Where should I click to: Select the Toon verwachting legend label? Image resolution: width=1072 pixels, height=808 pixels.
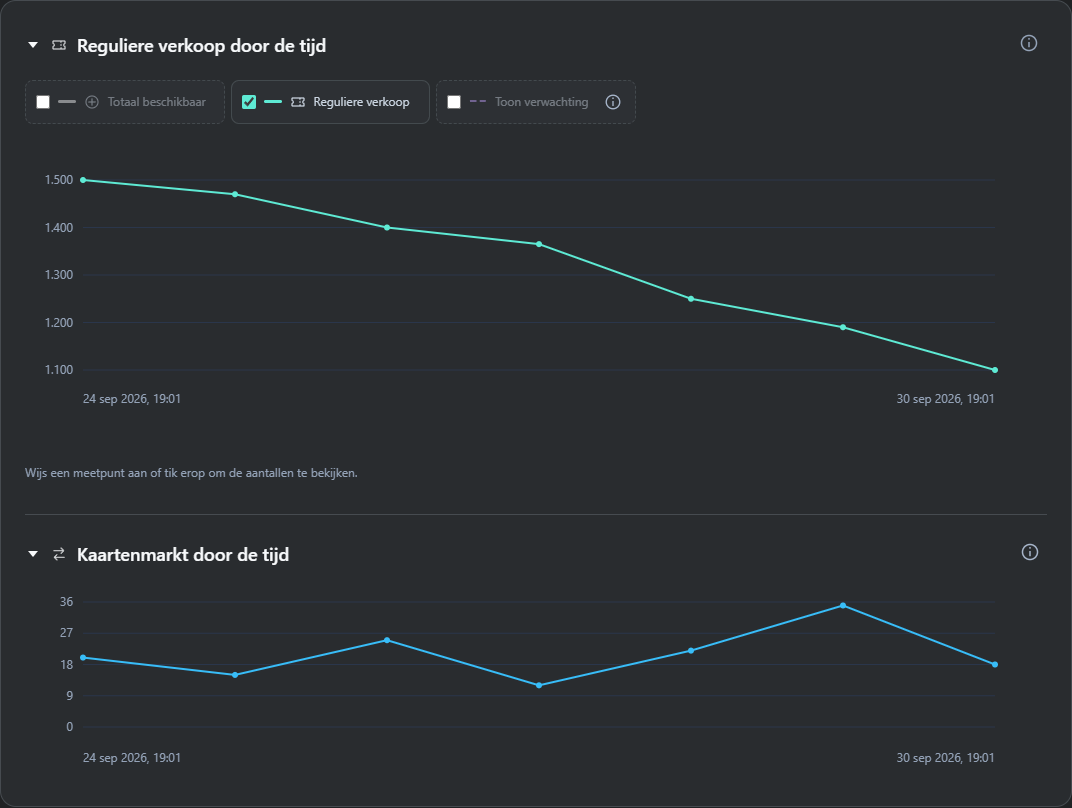pos(541,102)
